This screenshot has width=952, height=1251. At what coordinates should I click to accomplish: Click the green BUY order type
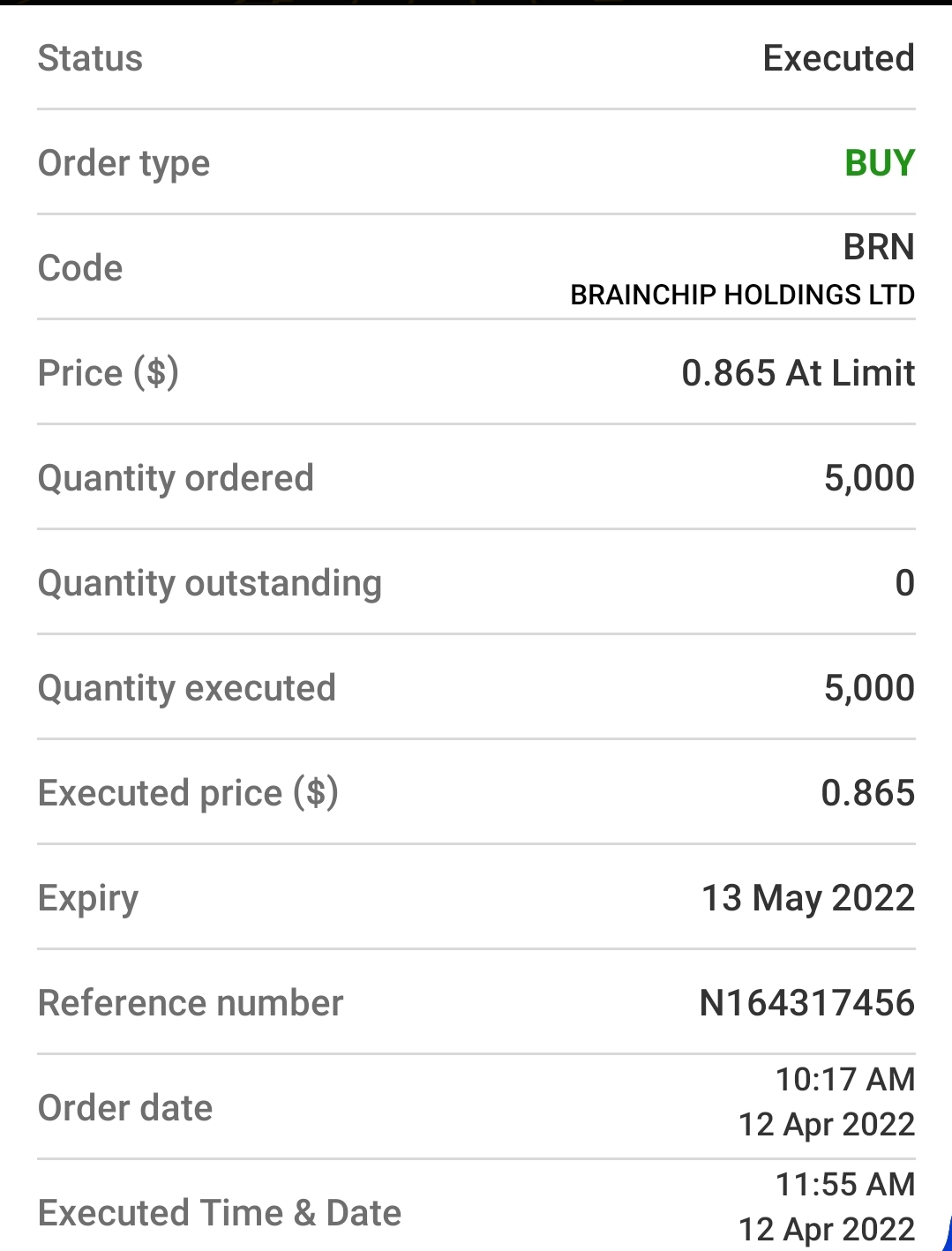[x=879, y=163]
